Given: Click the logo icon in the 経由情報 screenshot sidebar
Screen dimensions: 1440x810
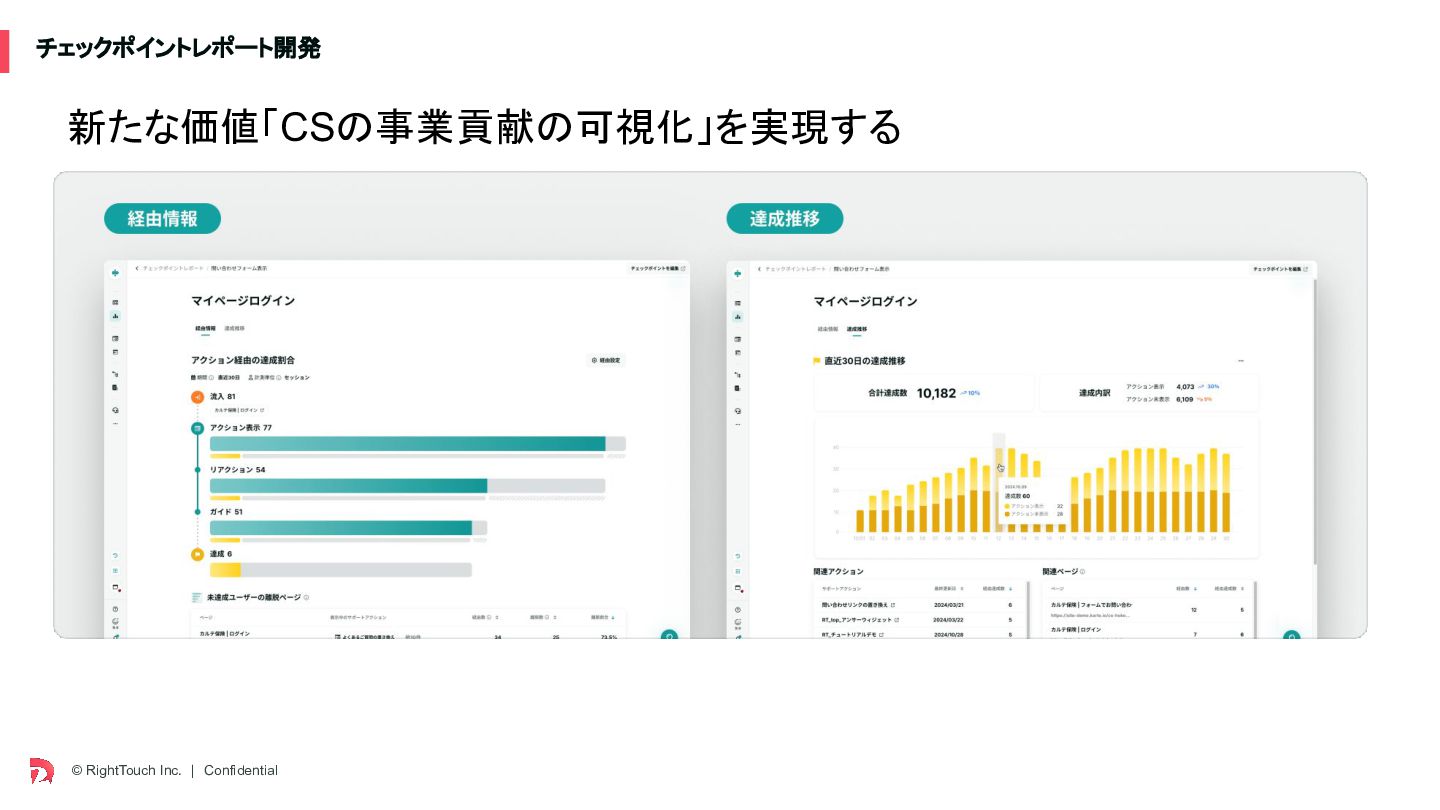Looking at the screenshot, I should 115,272.
